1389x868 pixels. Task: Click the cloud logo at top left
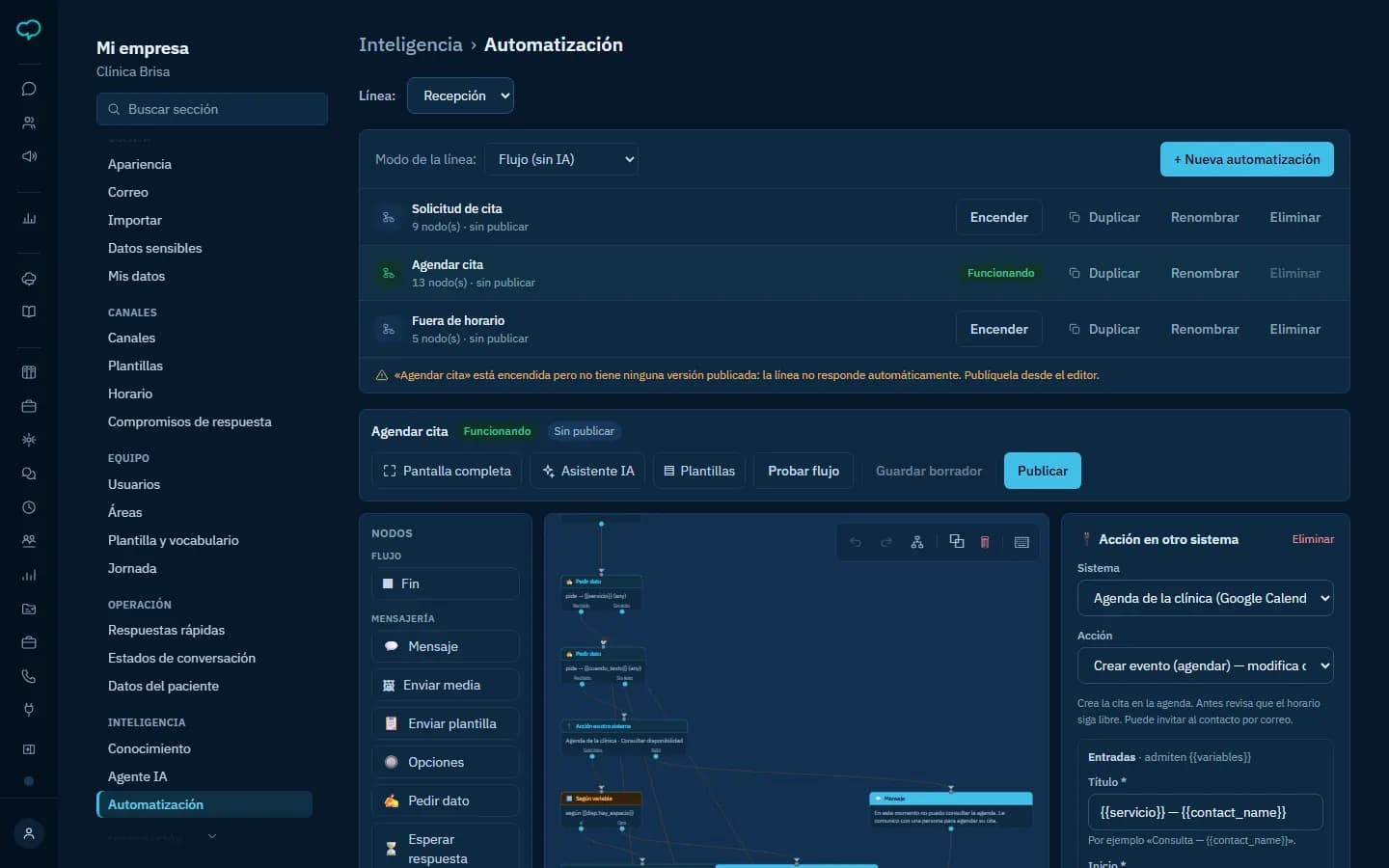[x=29, y=30]
